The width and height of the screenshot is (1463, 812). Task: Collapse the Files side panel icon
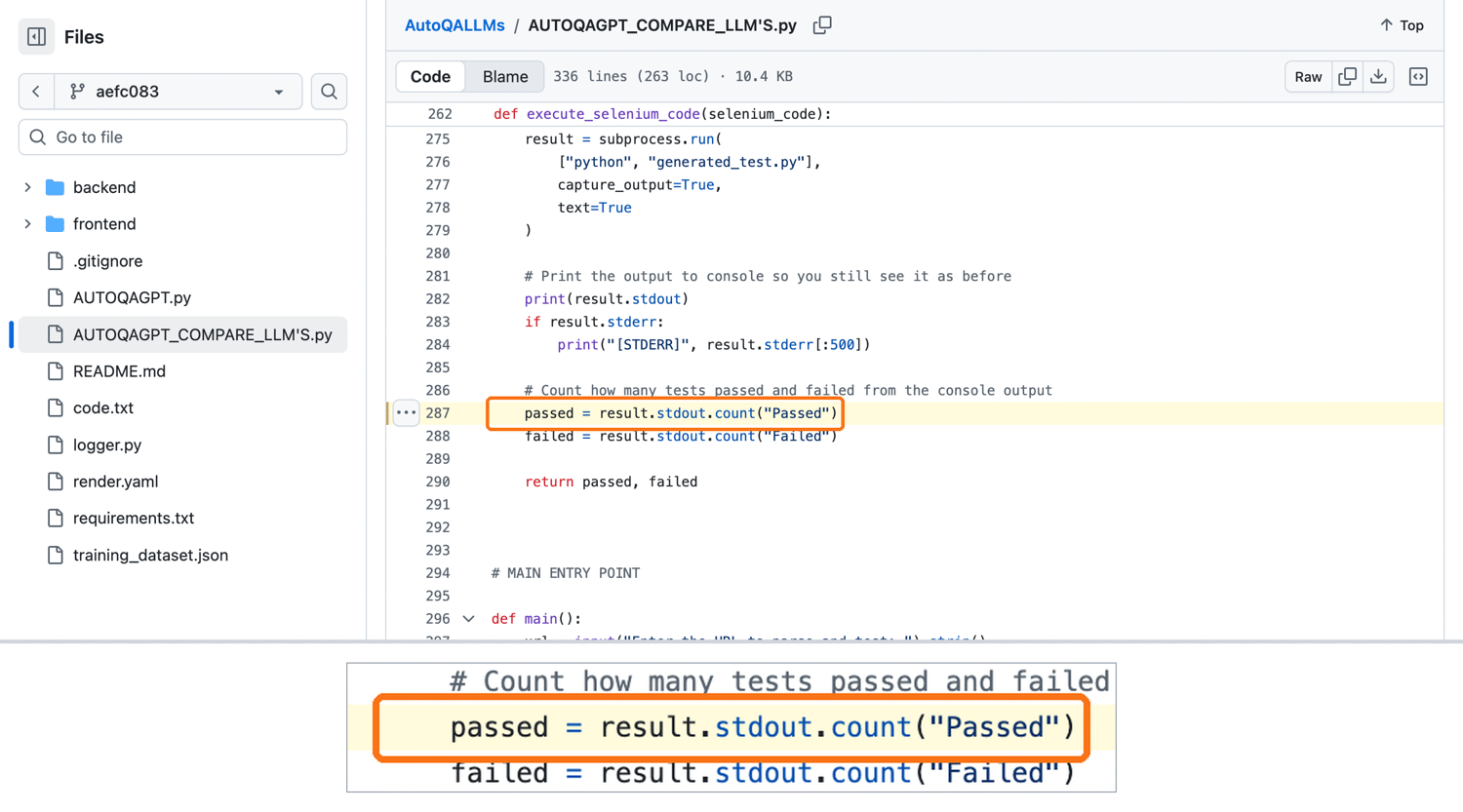coord(37,37)
